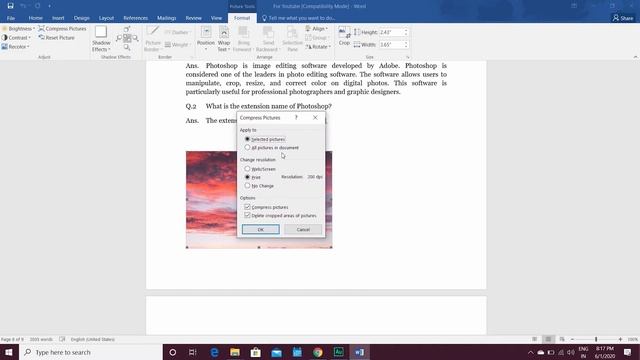Click Reset Picture in ribbon
The image size is (640, 360).
[x=56, y=38]
